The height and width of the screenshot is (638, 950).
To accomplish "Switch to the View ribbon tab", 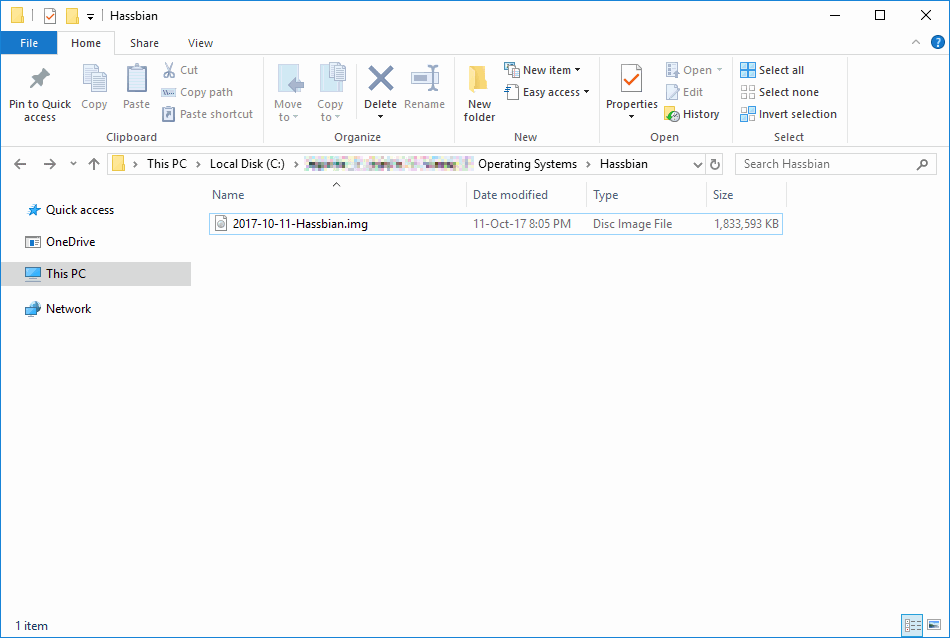I will click(200, 43).
